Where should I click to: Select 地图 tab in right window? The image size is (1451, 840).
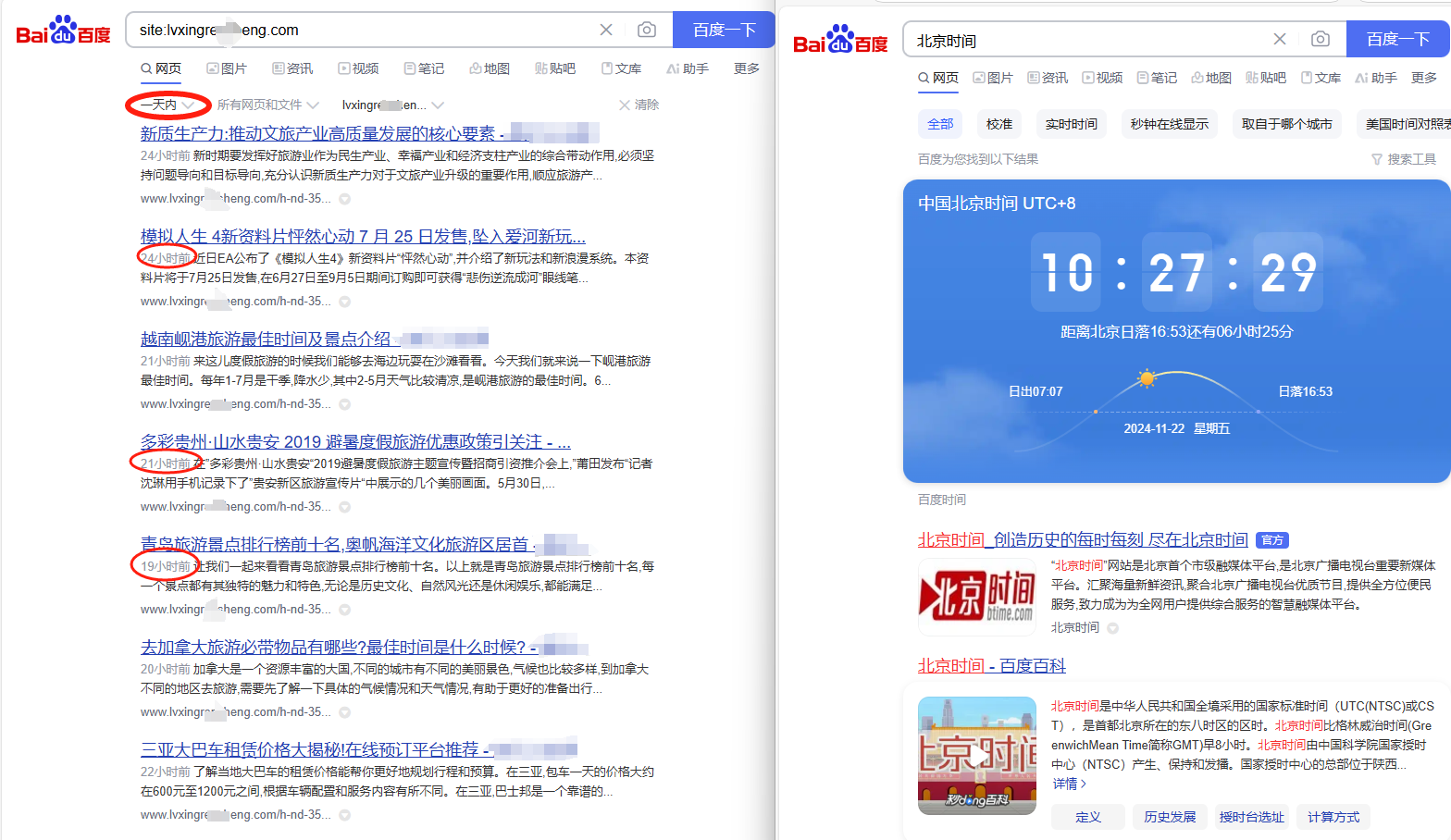1211,78
